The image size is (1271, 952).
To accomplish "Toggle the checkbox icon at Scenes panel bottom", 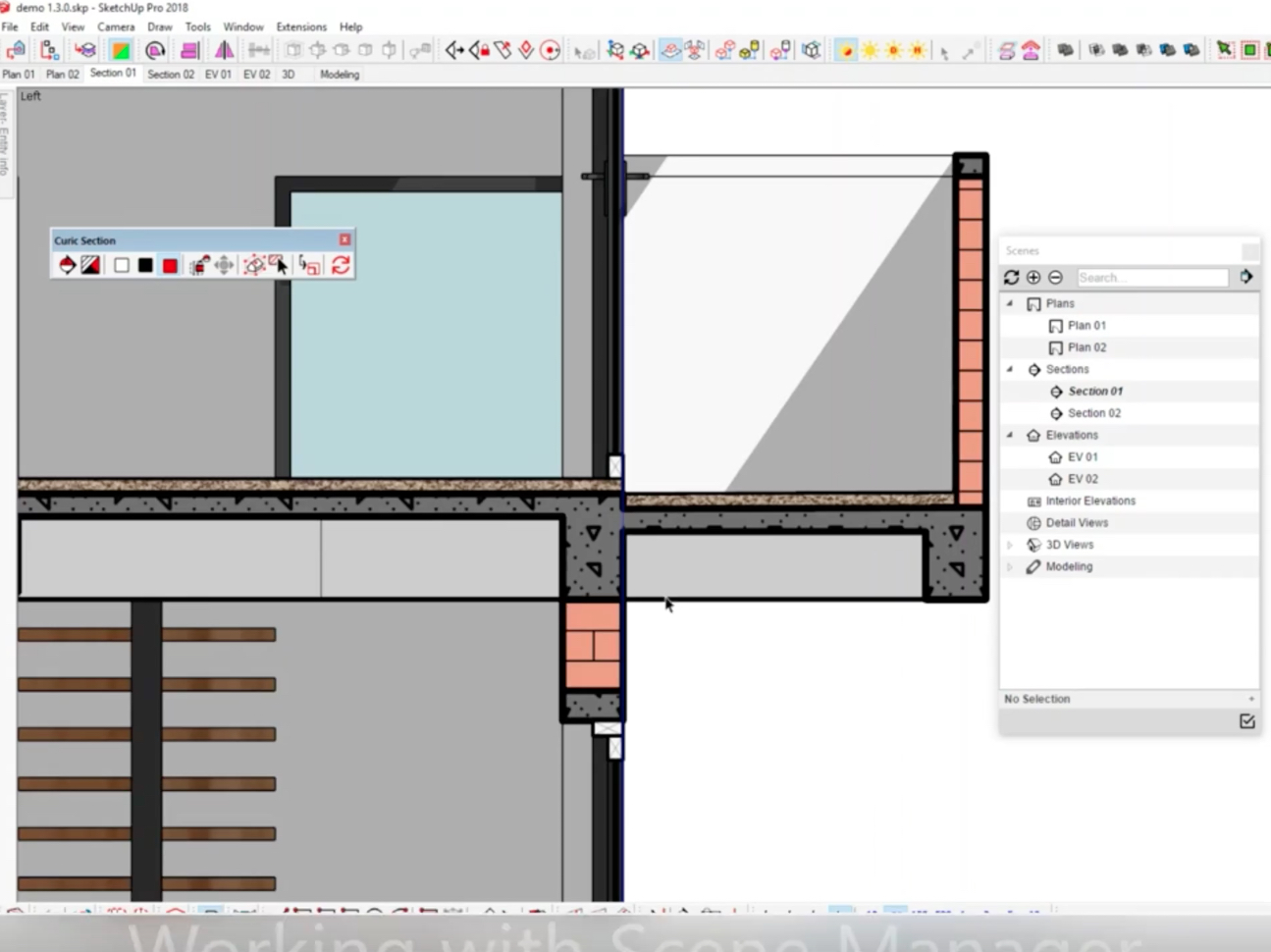I will pyautogui.click(x=1246, y=721).
